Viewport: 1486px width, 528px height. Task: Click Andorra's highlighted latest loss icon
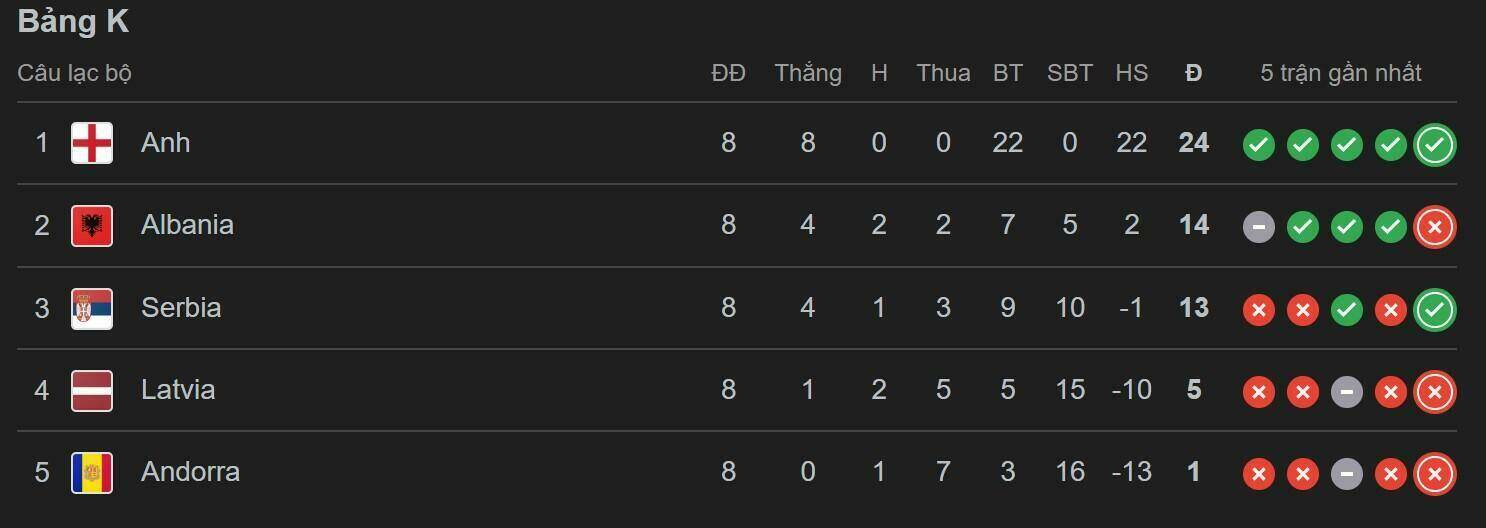click(1434, 474)
